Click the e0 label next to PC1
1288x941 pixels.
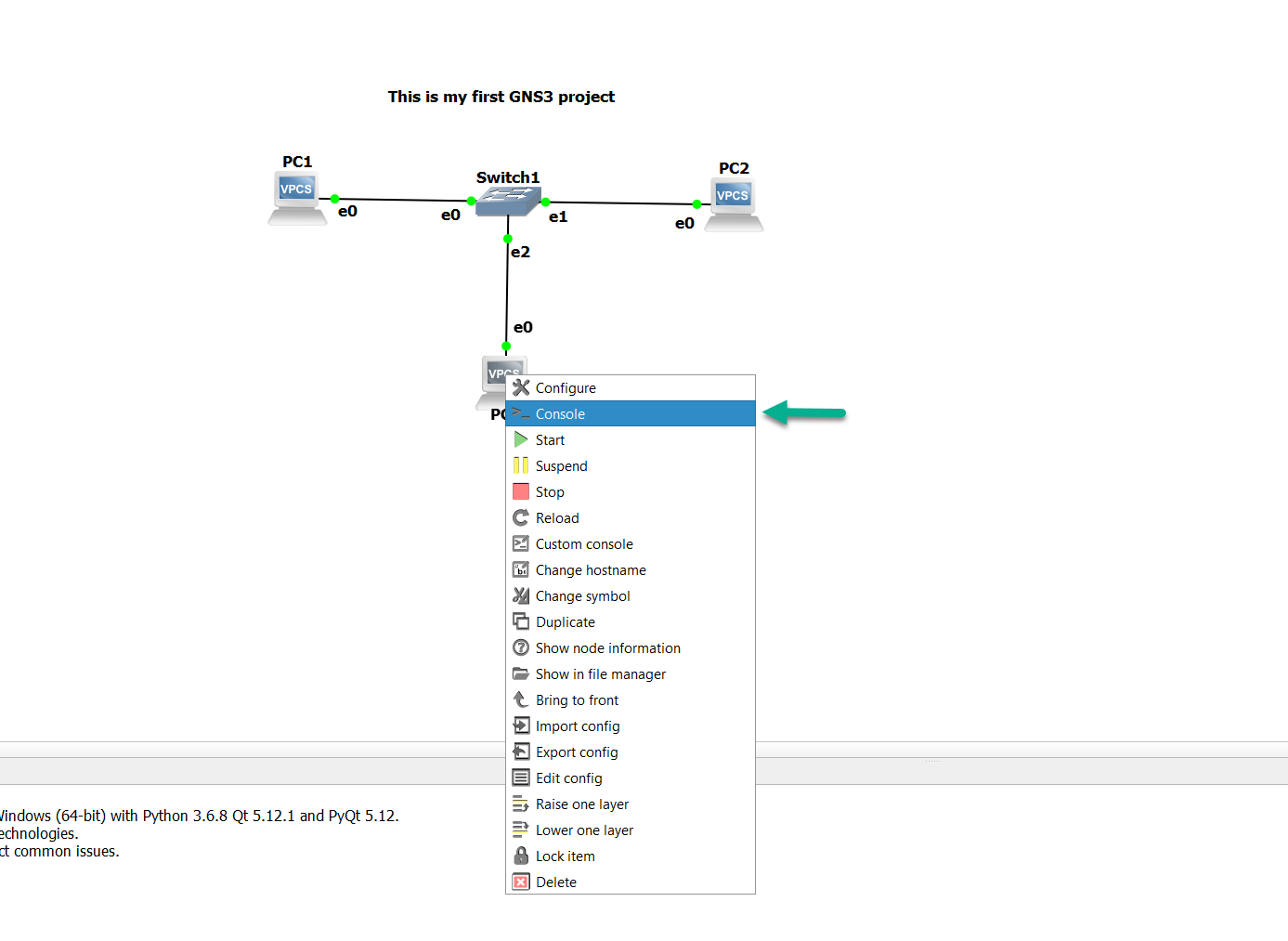347,211
